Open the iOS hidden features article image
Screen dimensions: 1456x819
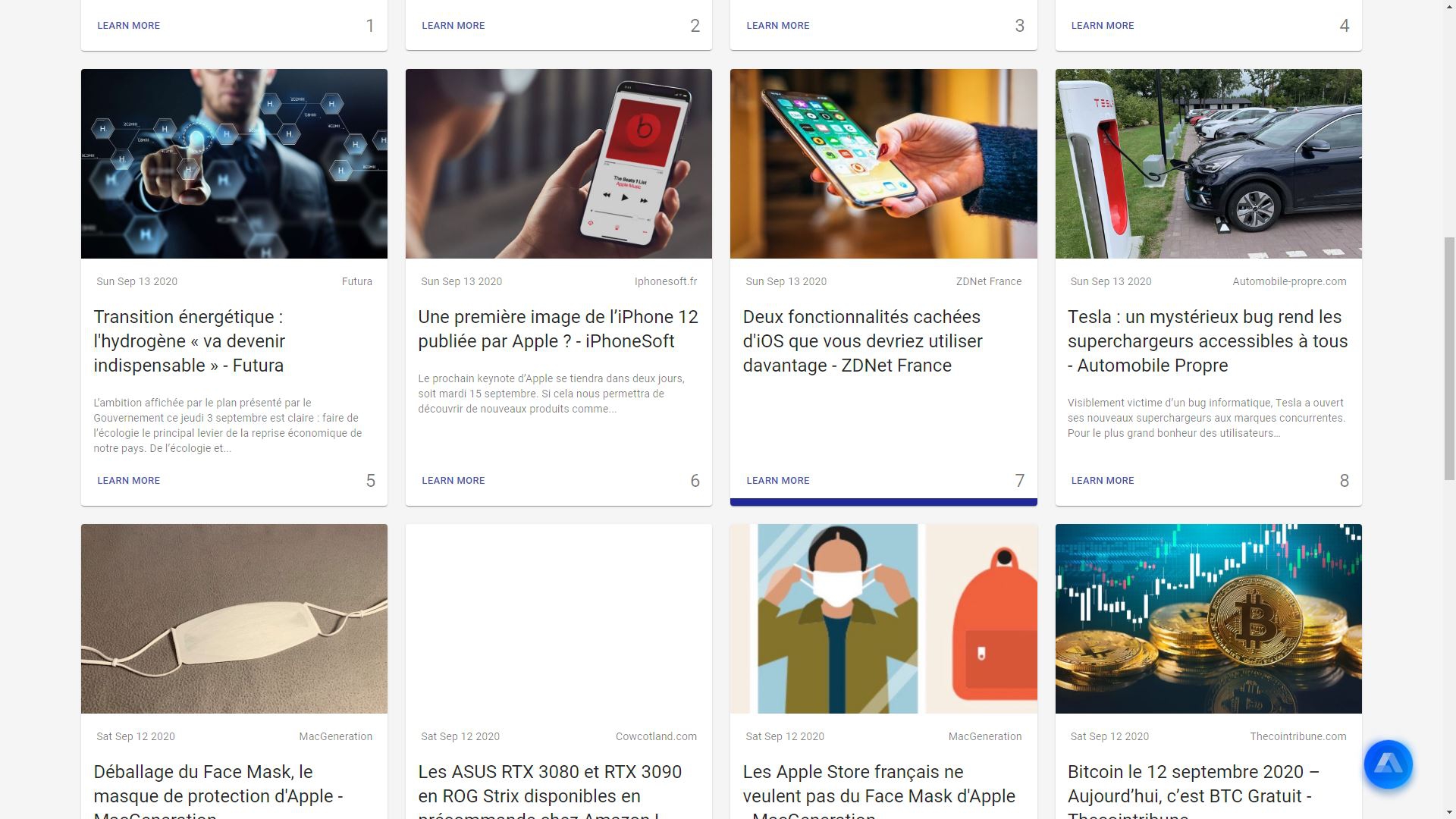(x=883, y=164)
